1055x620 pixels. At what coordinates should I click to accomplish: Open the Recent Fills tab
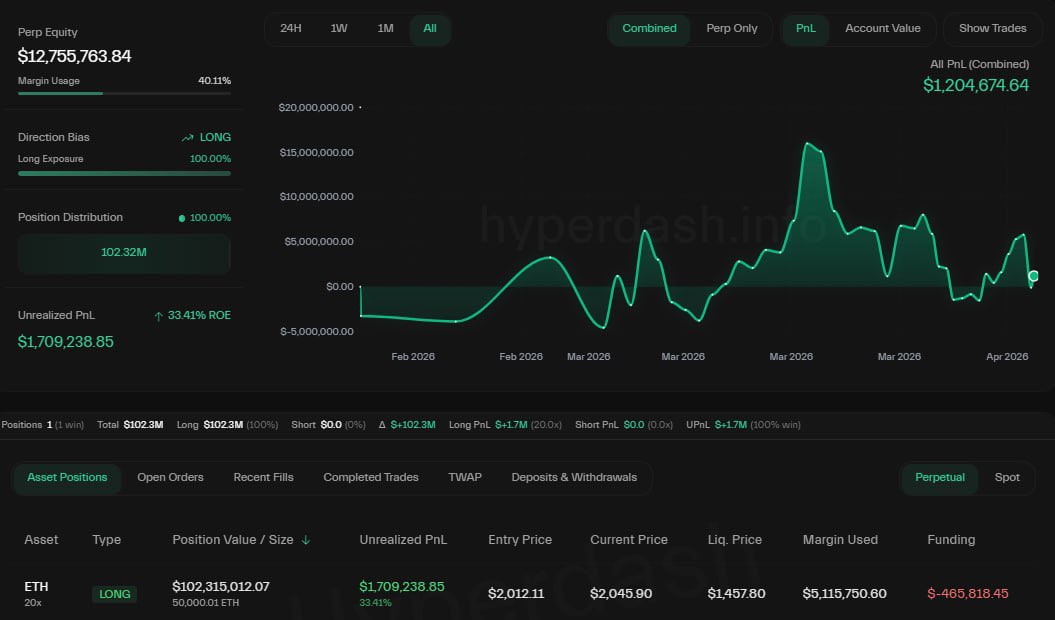tap(263, 478)
